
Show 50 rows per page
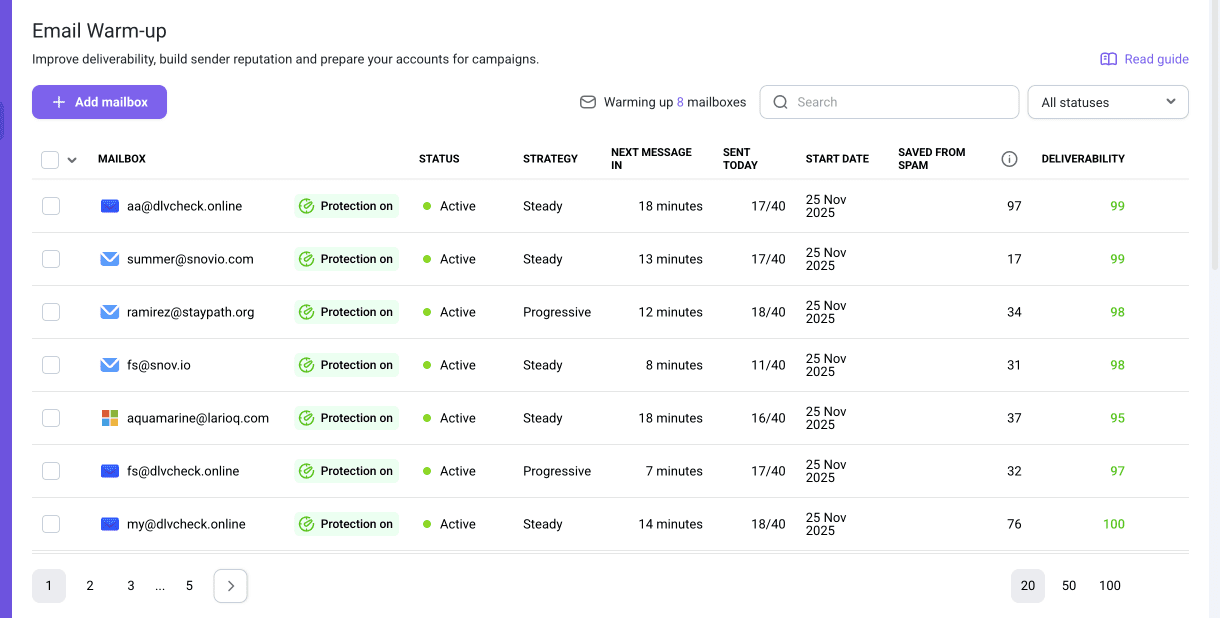click(1068, 586)
